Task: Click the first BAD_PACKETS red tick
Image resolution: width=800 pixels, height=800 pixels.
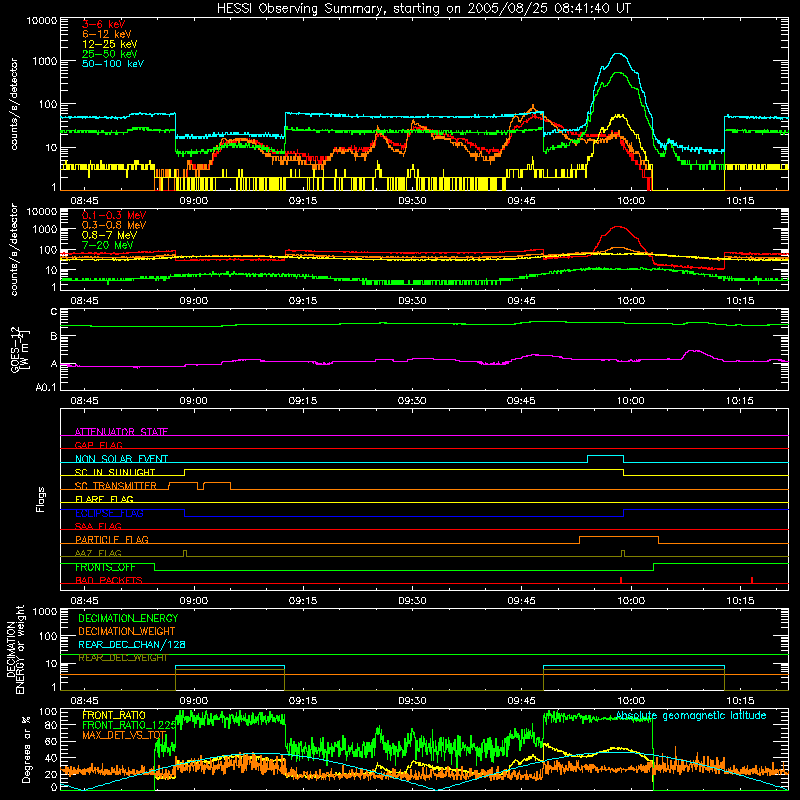Action: coord(620,580)
